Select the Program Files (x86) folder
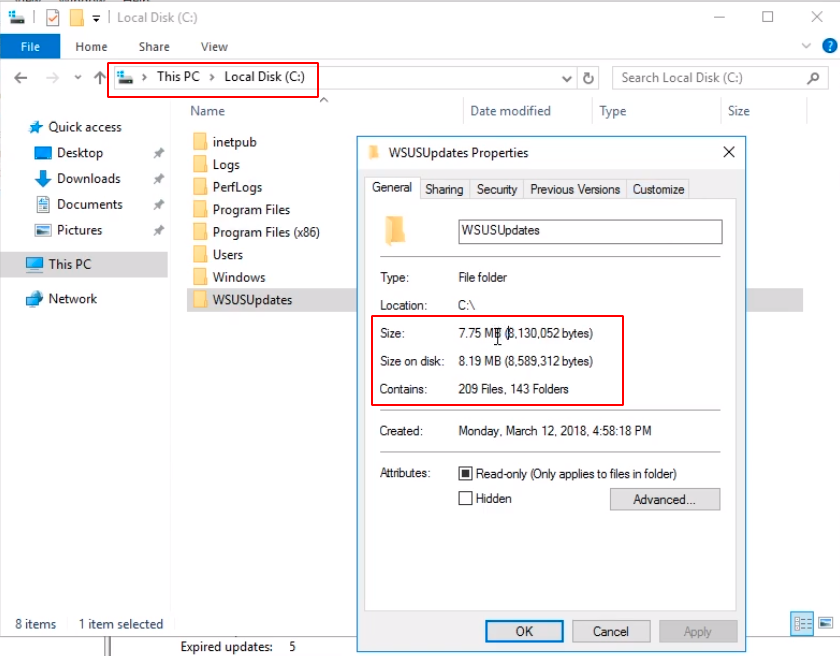The image size is (840, 656). (266, 232)
